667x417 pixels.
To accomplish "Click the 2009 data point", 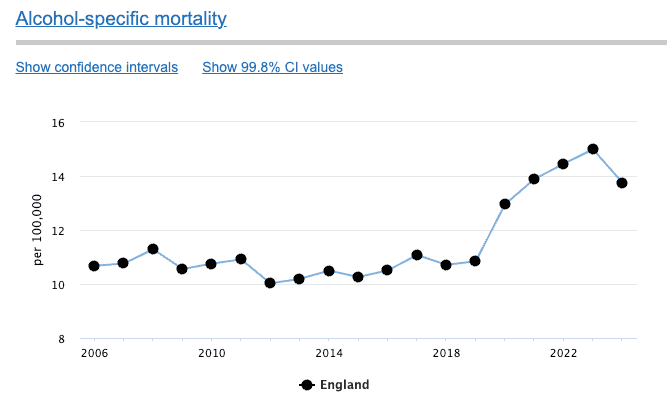I will (x=182, y=269).
